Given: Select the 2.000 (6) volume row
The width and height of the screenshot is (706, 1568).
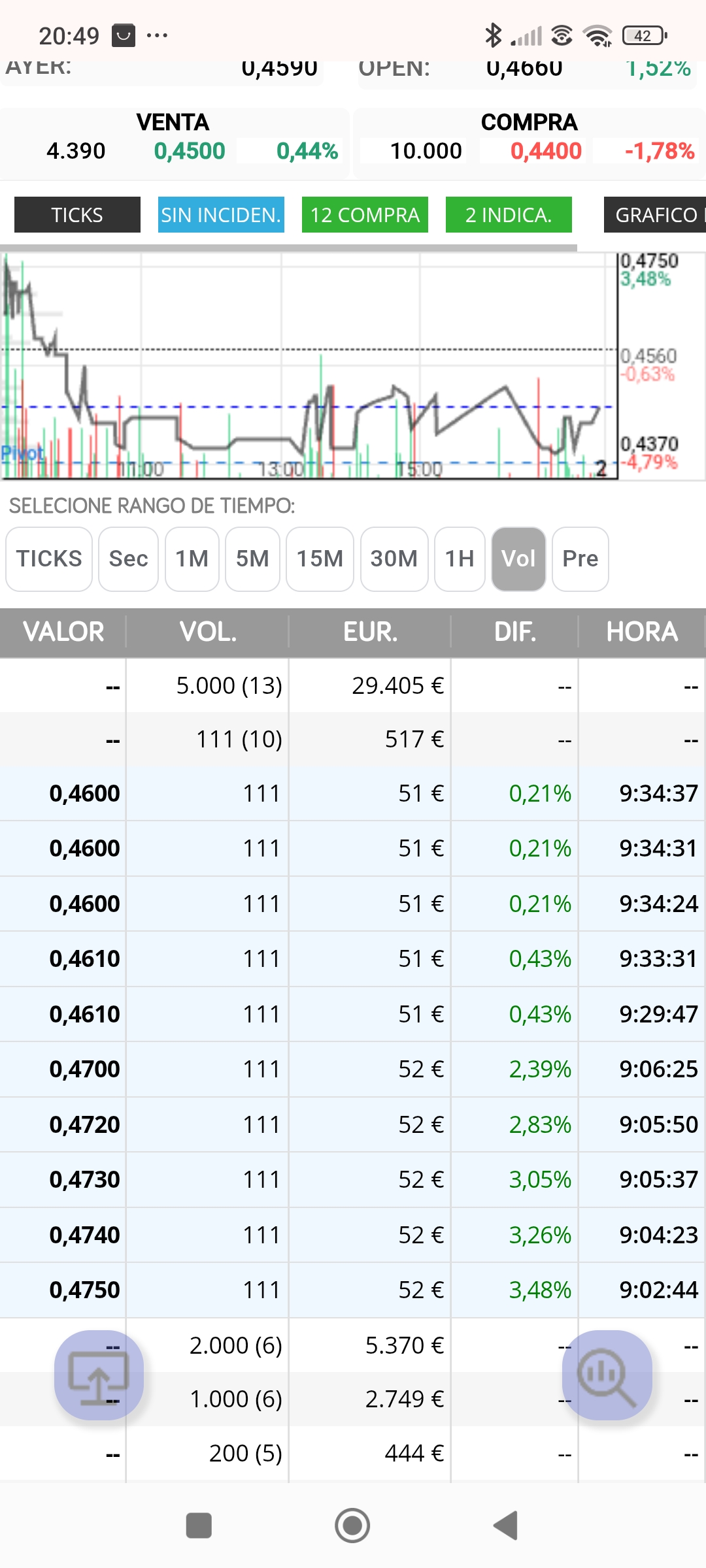Looking at the screenshot, I should click(x=353, y=1345).
